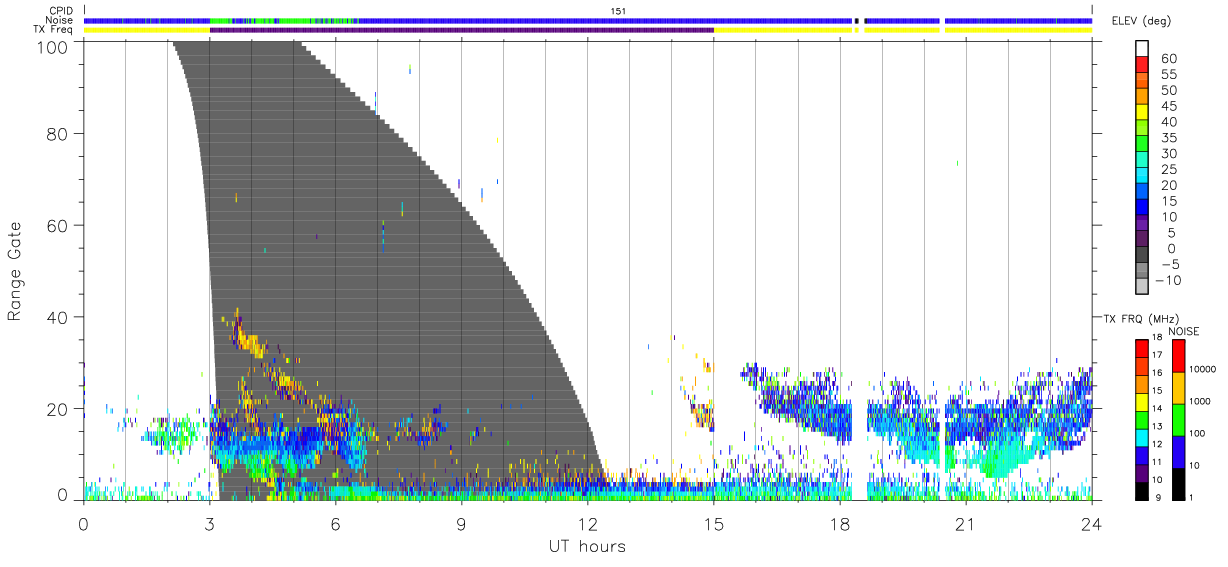This screenshot has height=567, width=1228.
Task: Click the noise legend label "10000"
Action: pos(1203,369)
